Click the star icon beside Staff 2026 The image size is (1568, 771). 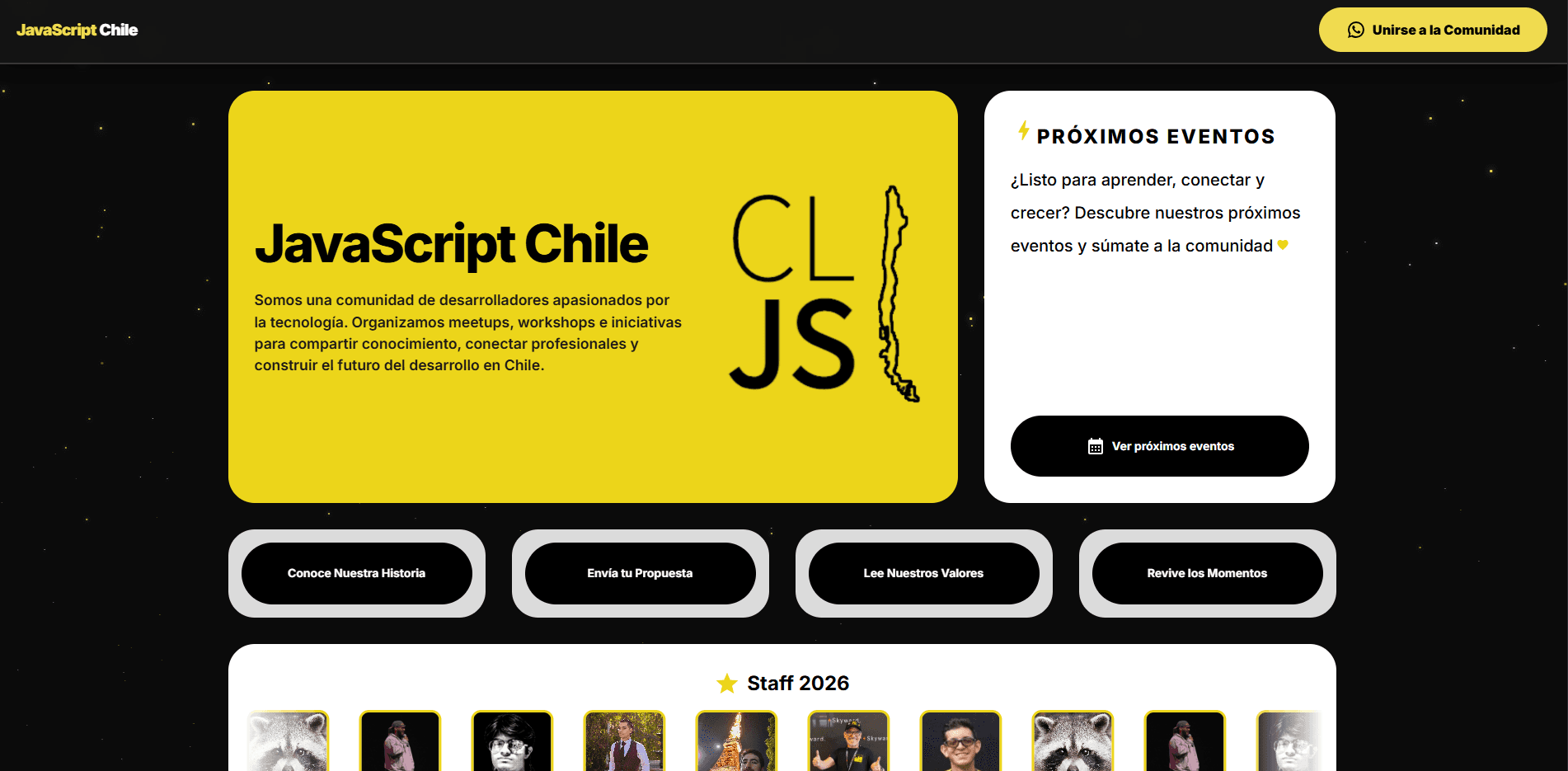[726, 683]
